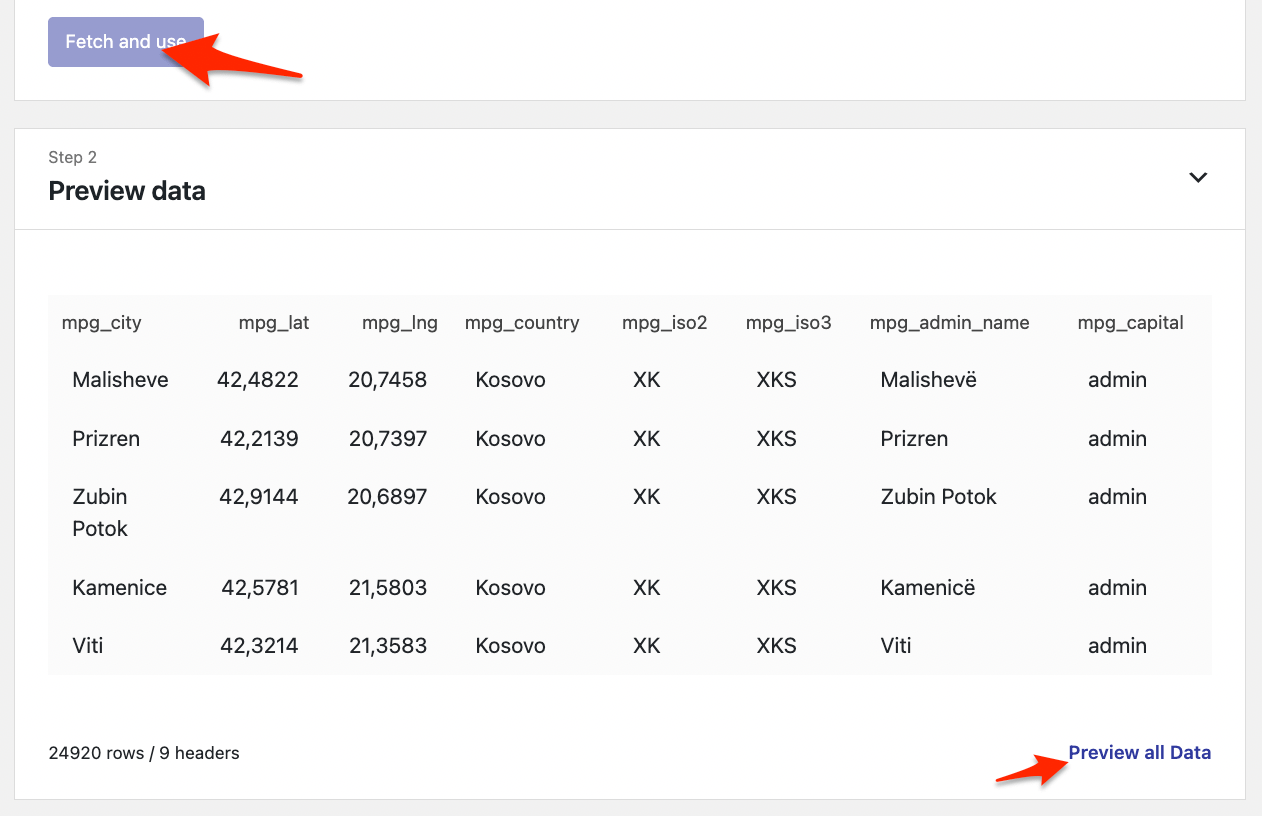Click the mpg_country column header
The width and height of the screenshot is (1262, 816).
pos(522,323)
